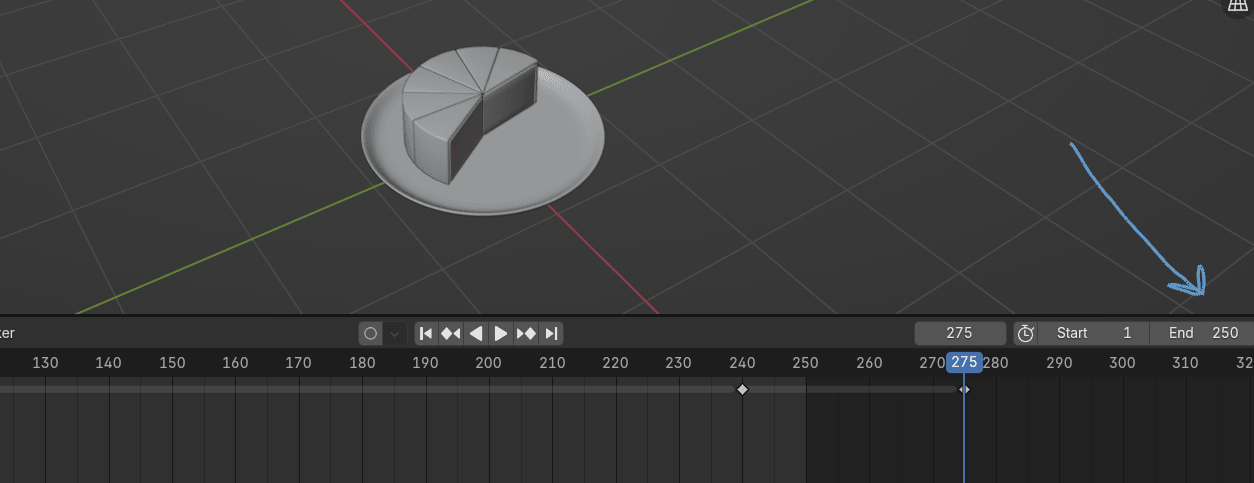Play the animation forward
Screen dimensions: 1254x483
coord(501,333)
